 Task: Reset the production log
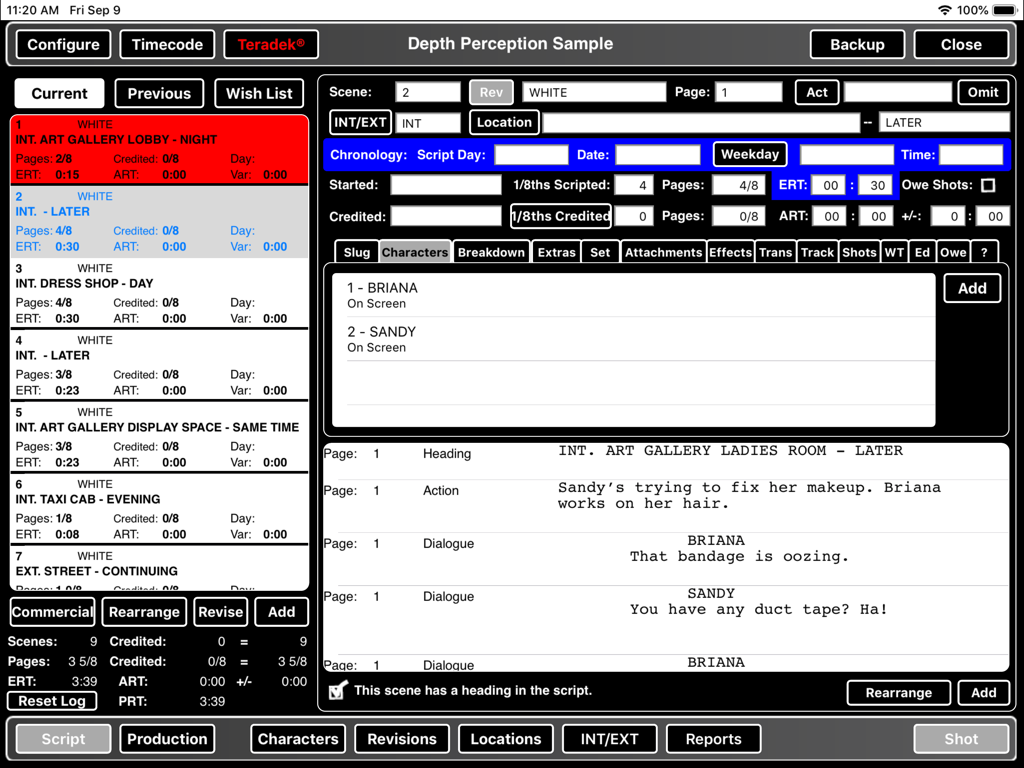pyautogui.click(x=51, y=701)
